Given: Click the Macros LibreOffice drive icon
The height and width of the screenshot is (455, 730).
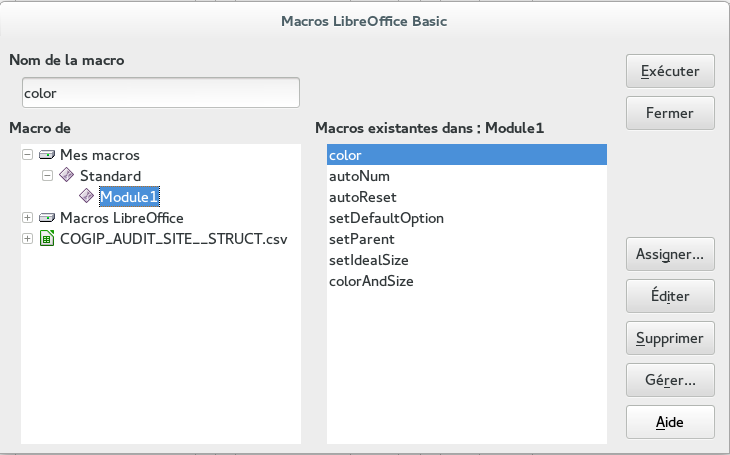Looking at the screenshot, I should [47, 217].
